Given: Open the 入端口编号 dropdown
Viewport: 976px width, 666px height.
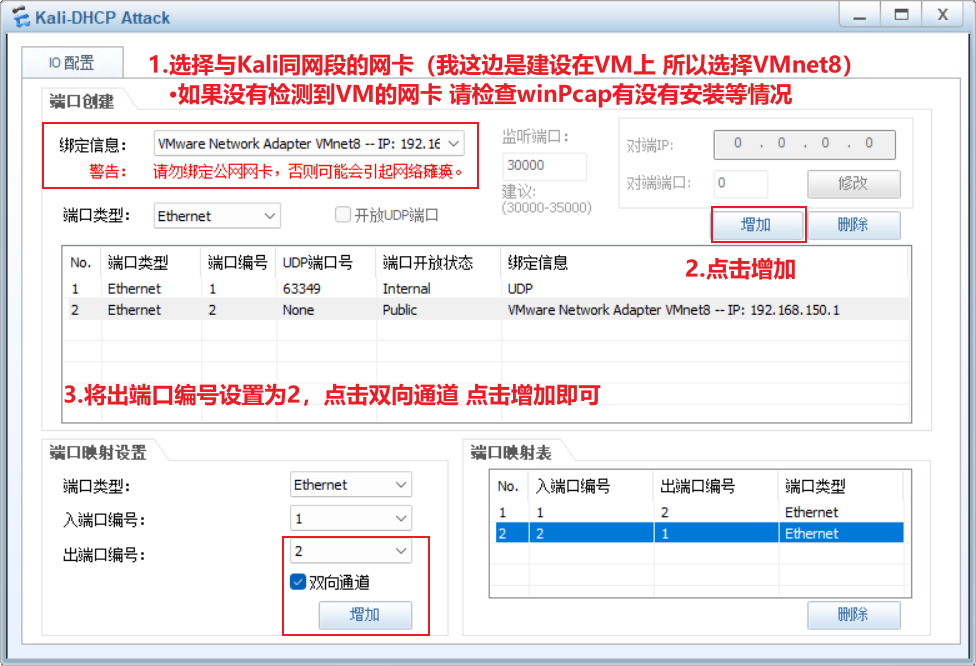Looking at the screenshot, I should 350,518.
